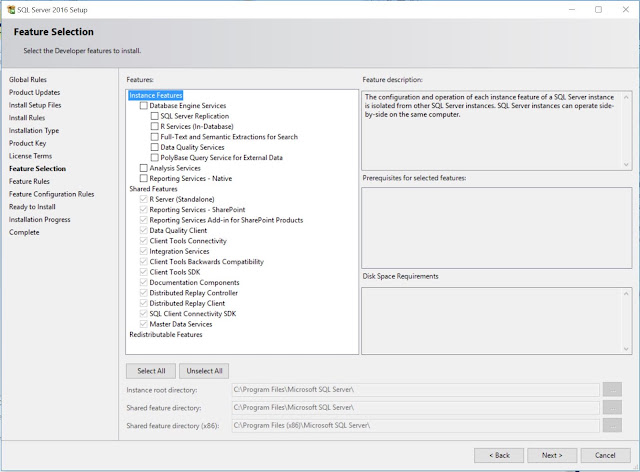This screenshot has height=472, width=640.
Task: Select the Shared Features tree node
Action: [153, 189]
